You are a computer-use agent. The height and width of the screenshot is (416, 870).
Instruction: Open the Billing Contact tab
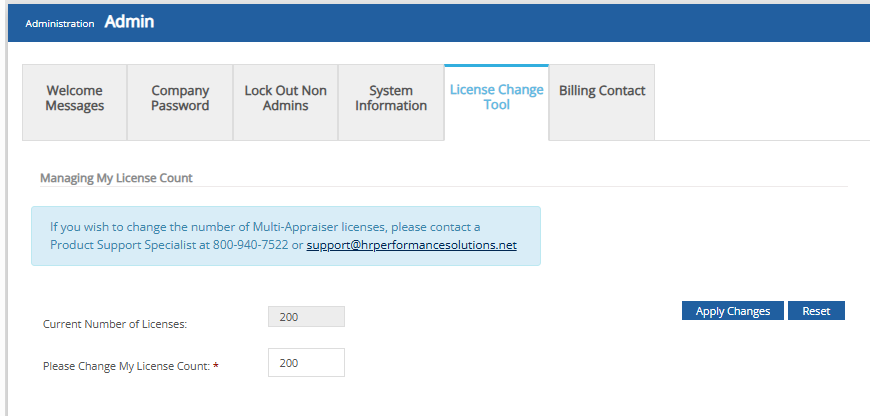602,91
